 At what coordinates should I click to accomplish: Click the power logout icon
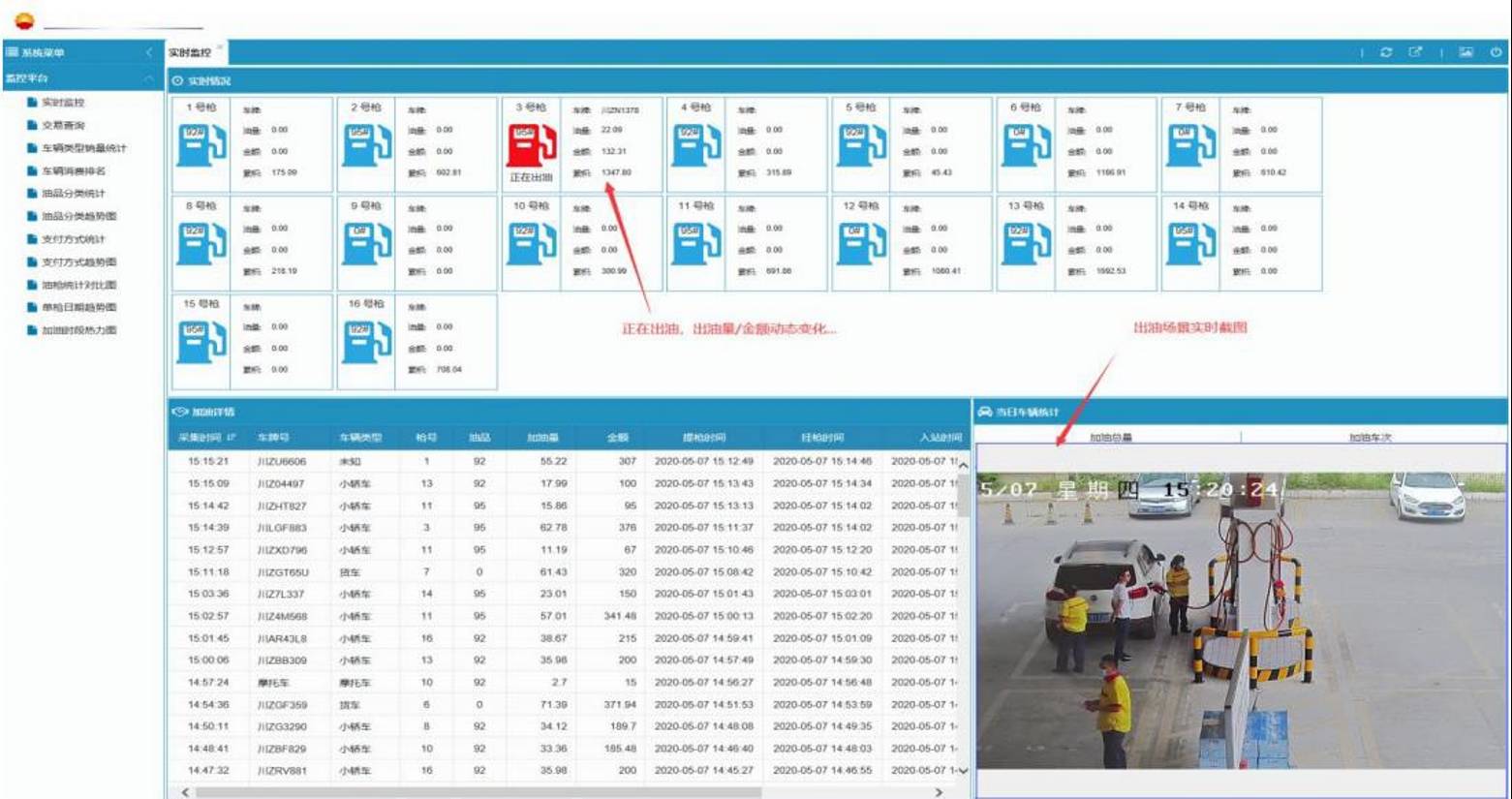coord(1496,52)
